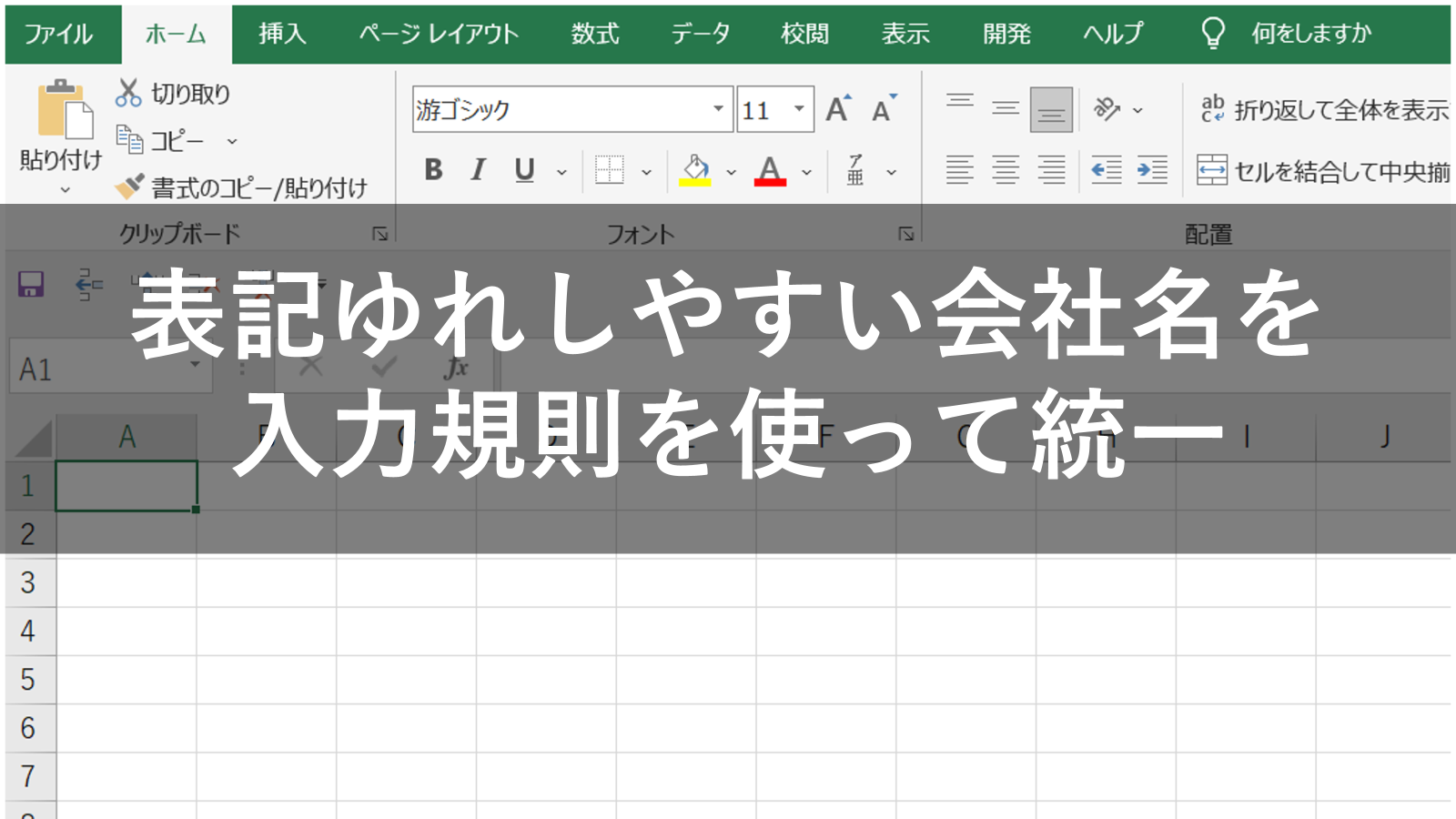Toggle Bold formatting

pyautogui.click(x=434, y=170)
